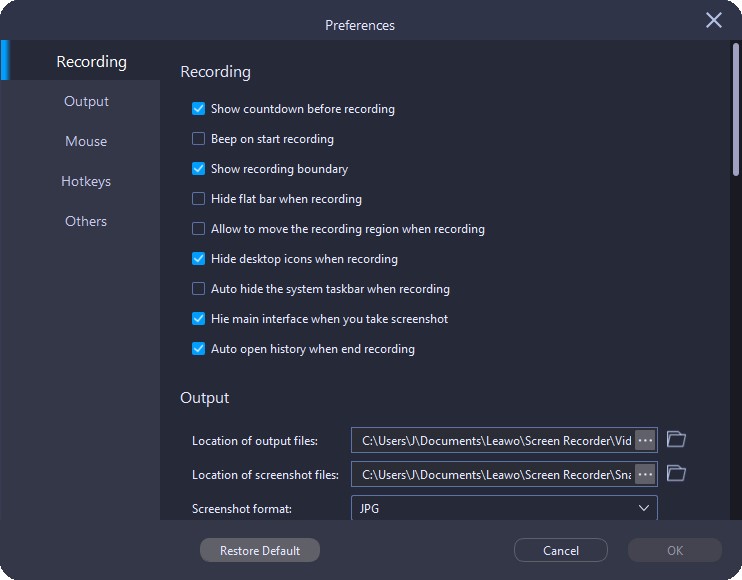Image resolution: width=742 pixels, height=580 pixels.
Task: Click ellipsis browse button for screenshot files
Action: (645, 474)
